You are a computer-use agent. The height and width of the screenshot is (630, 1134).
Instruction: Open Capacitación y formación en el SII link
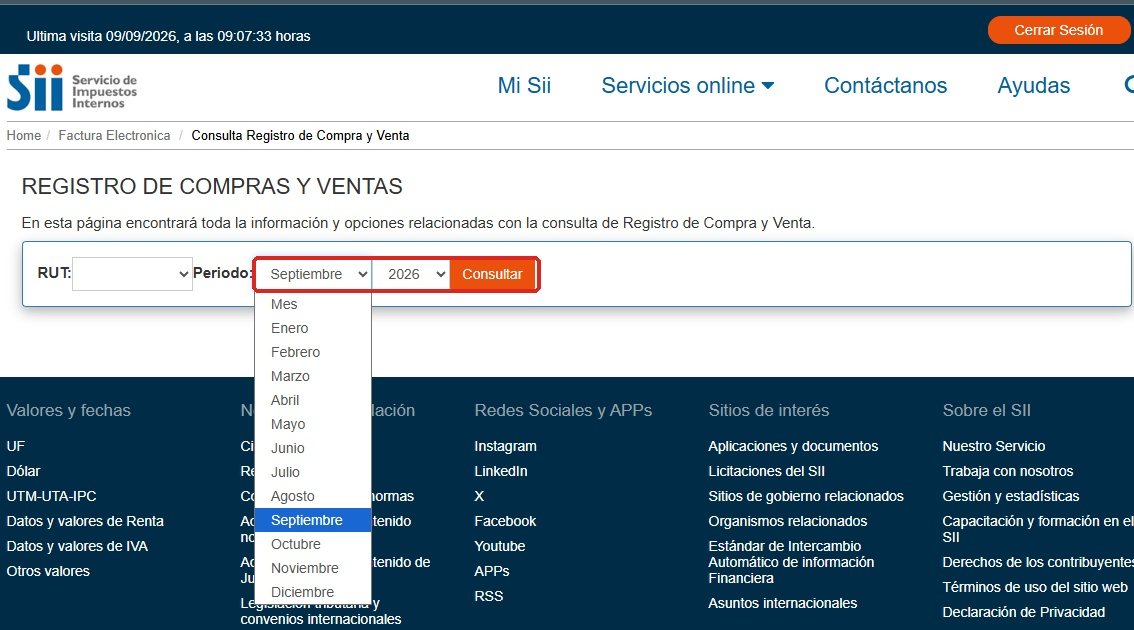(1037, 529)
